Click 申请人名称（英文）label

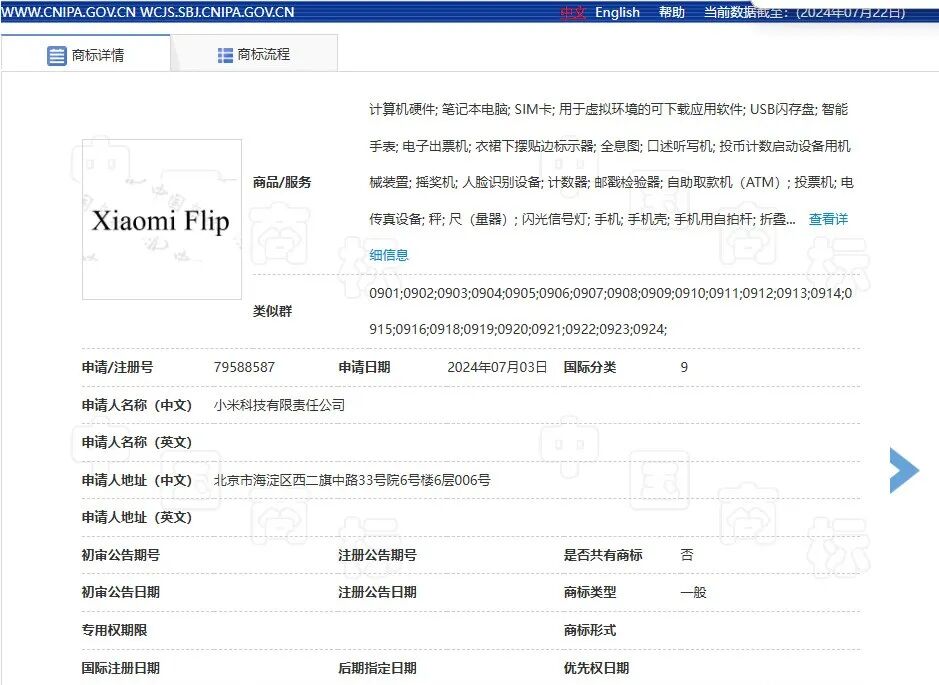pos(137,442)
